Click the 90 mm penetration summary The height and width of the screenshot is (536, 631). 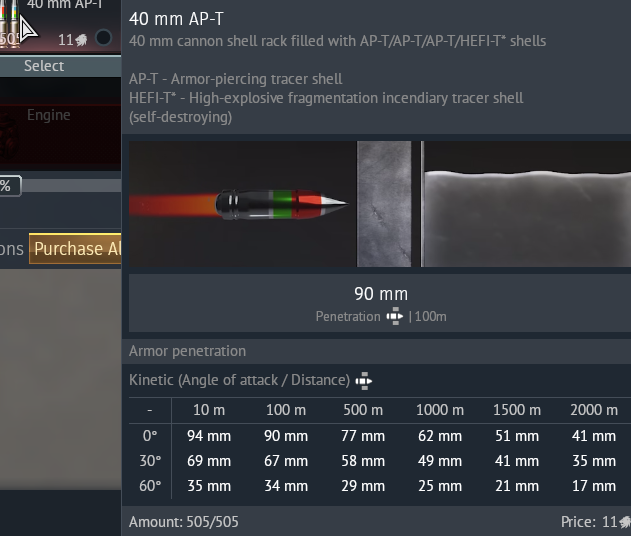coord(381,294)
